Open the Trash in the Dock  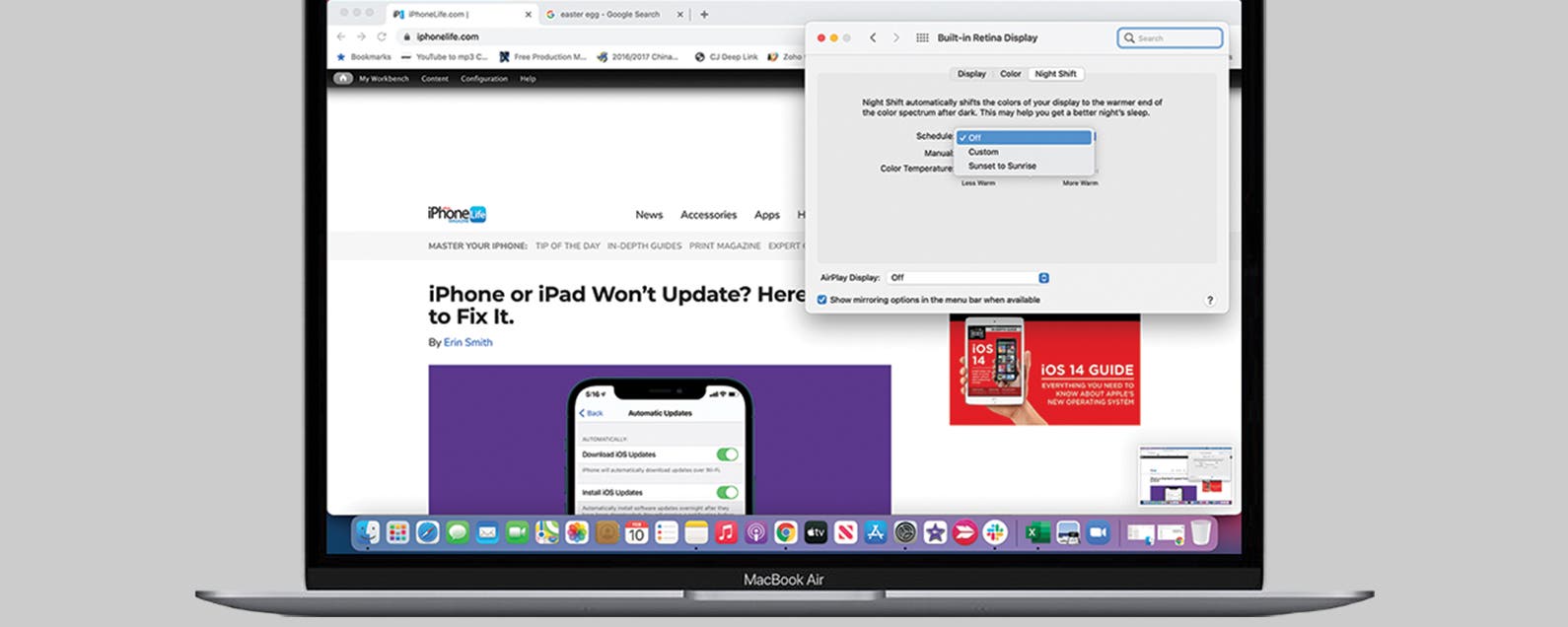[1200, 533]
